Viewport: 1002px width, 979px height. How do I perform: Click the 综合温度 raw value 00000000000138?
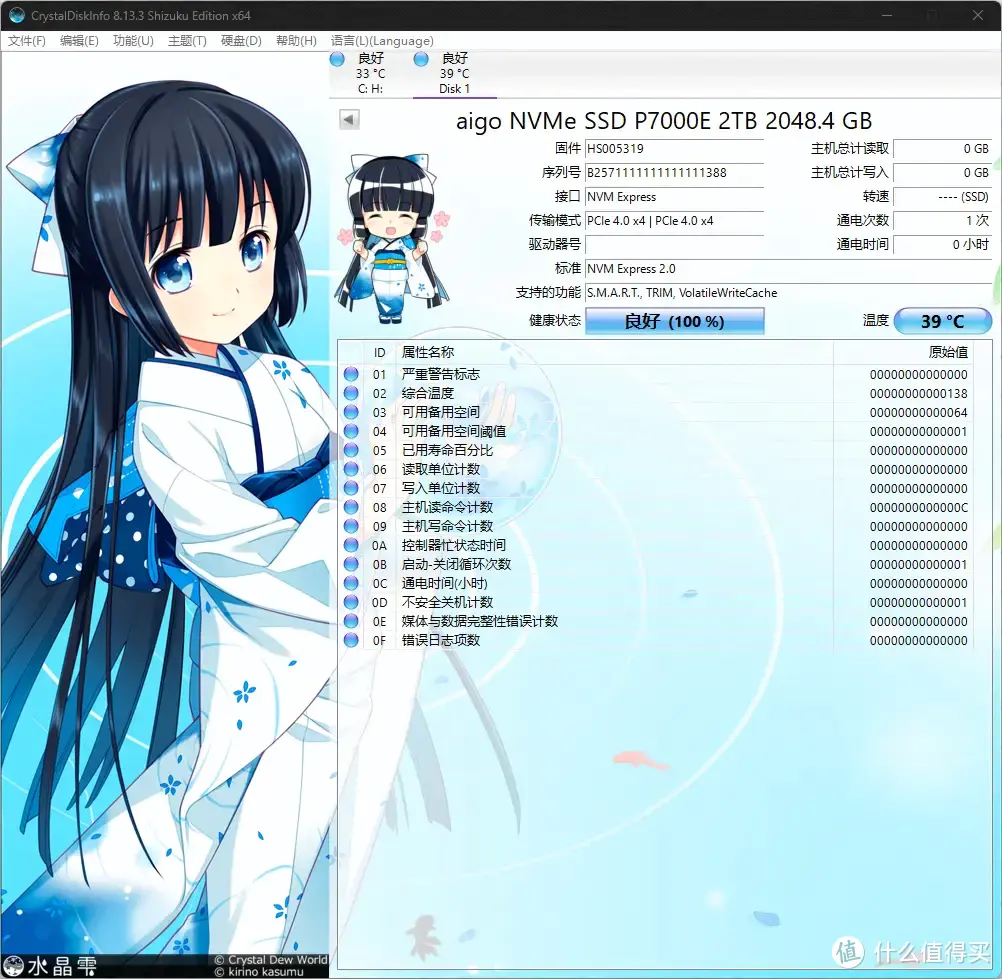pos(918,394)
